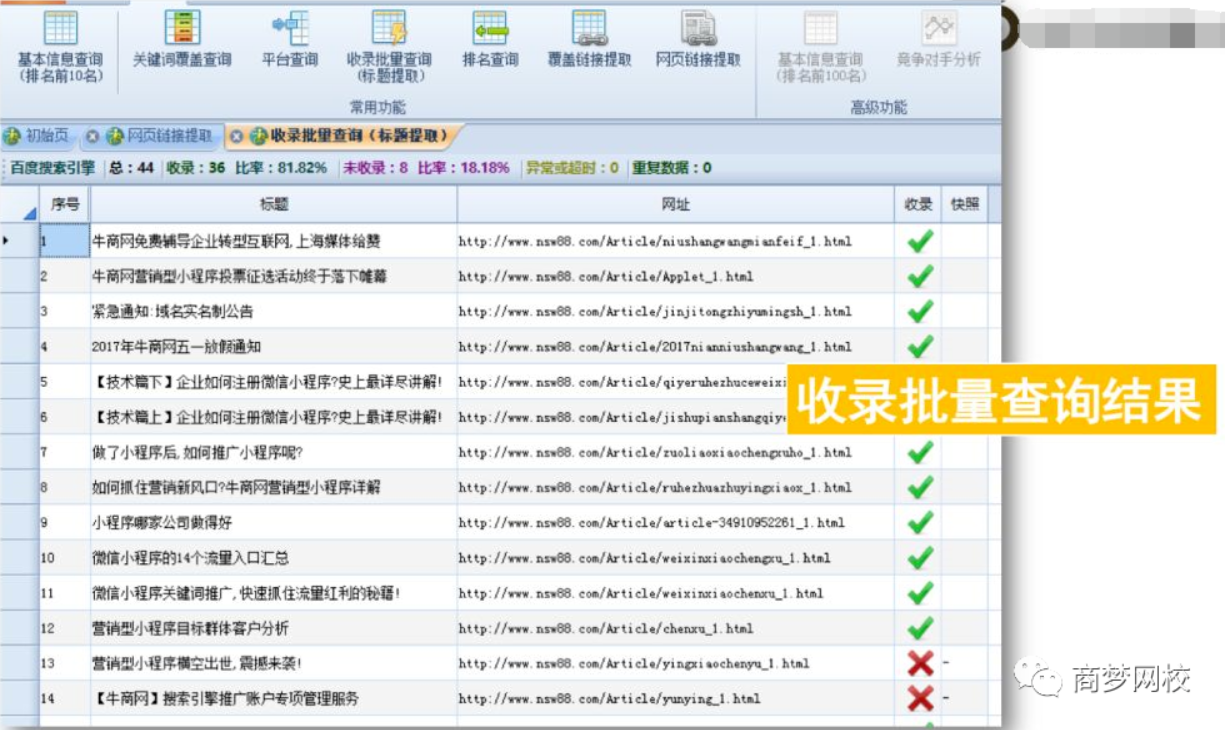This screenshot has height=730, width=1225.
Task: Click title 【技术篇上】企业如何注册微信小程序
Action: pyautogui.click(x=267, y=417)
